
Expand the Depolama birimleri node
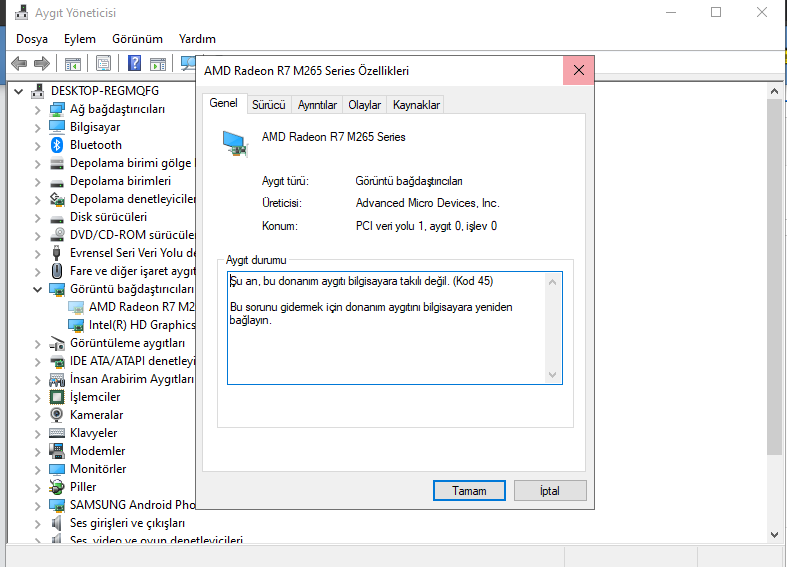pos(37,182)
